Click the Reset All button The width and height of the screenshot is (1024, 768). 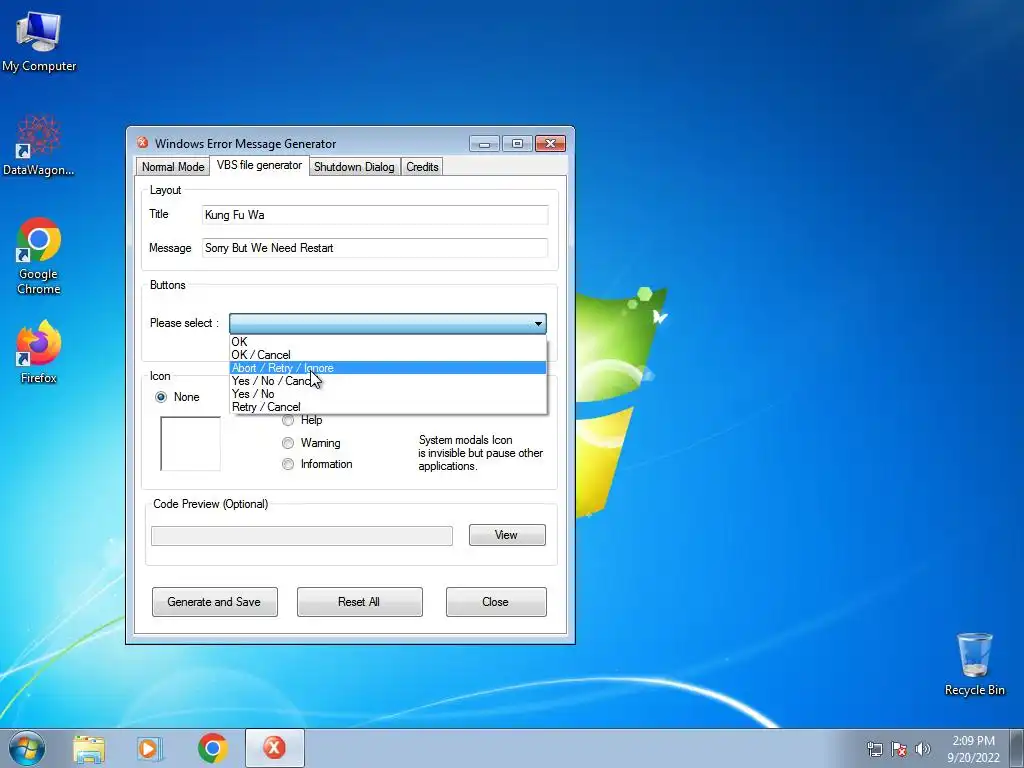tap(359, 601)
